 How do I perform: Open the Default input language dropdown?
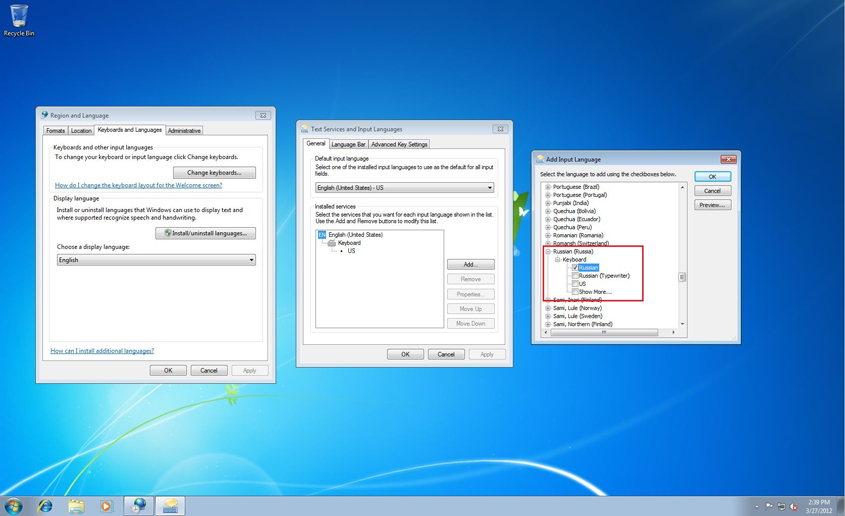coord(404,188)
